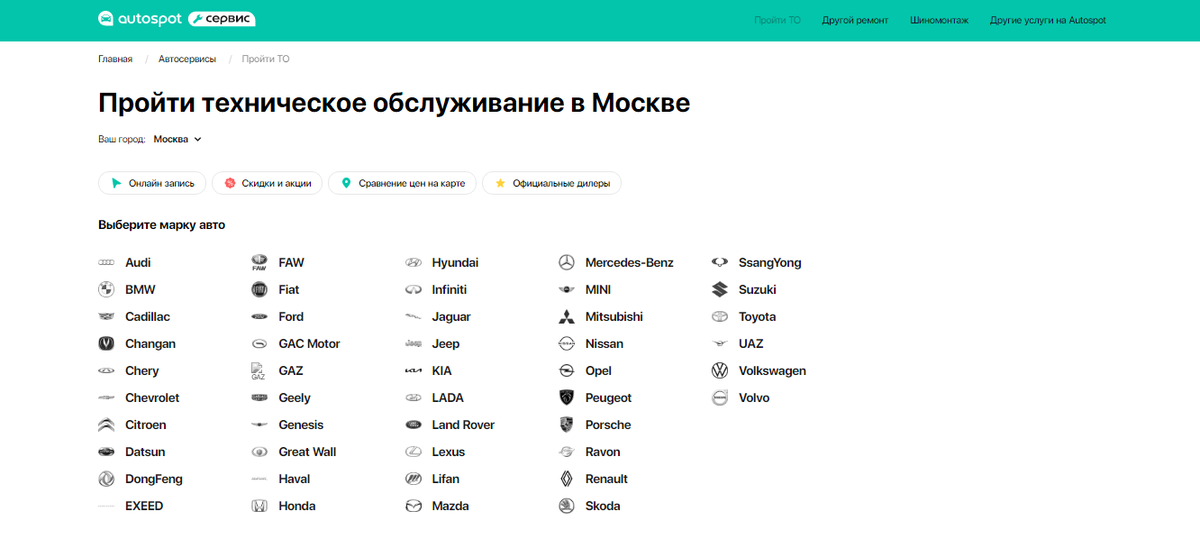
Task: Click the Volvo logo icon
Action: click(720, 398)
